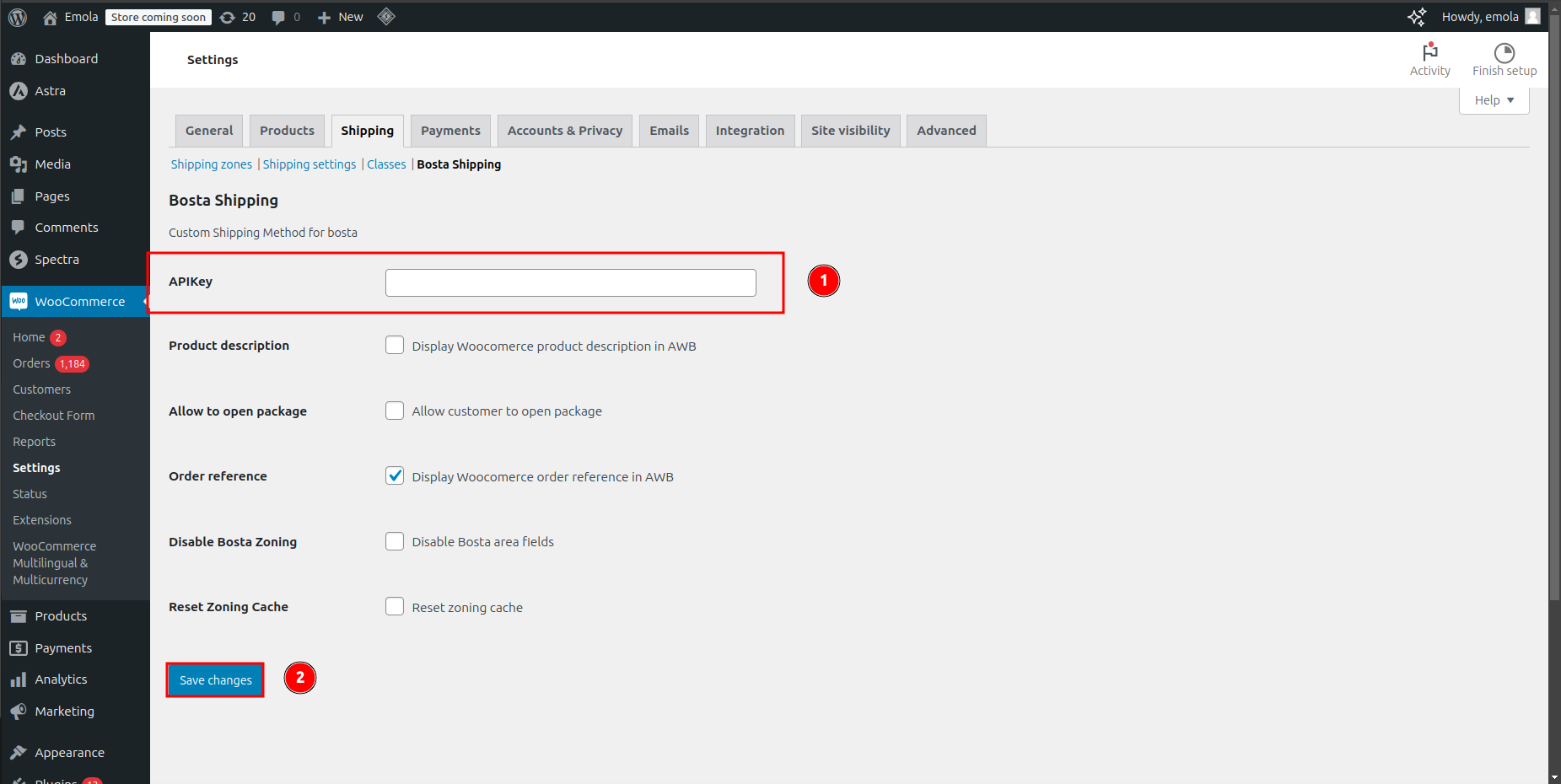This screenshot has height=784, width=1561.
Task: Open the WordPress logo menu
Action: 18,17
